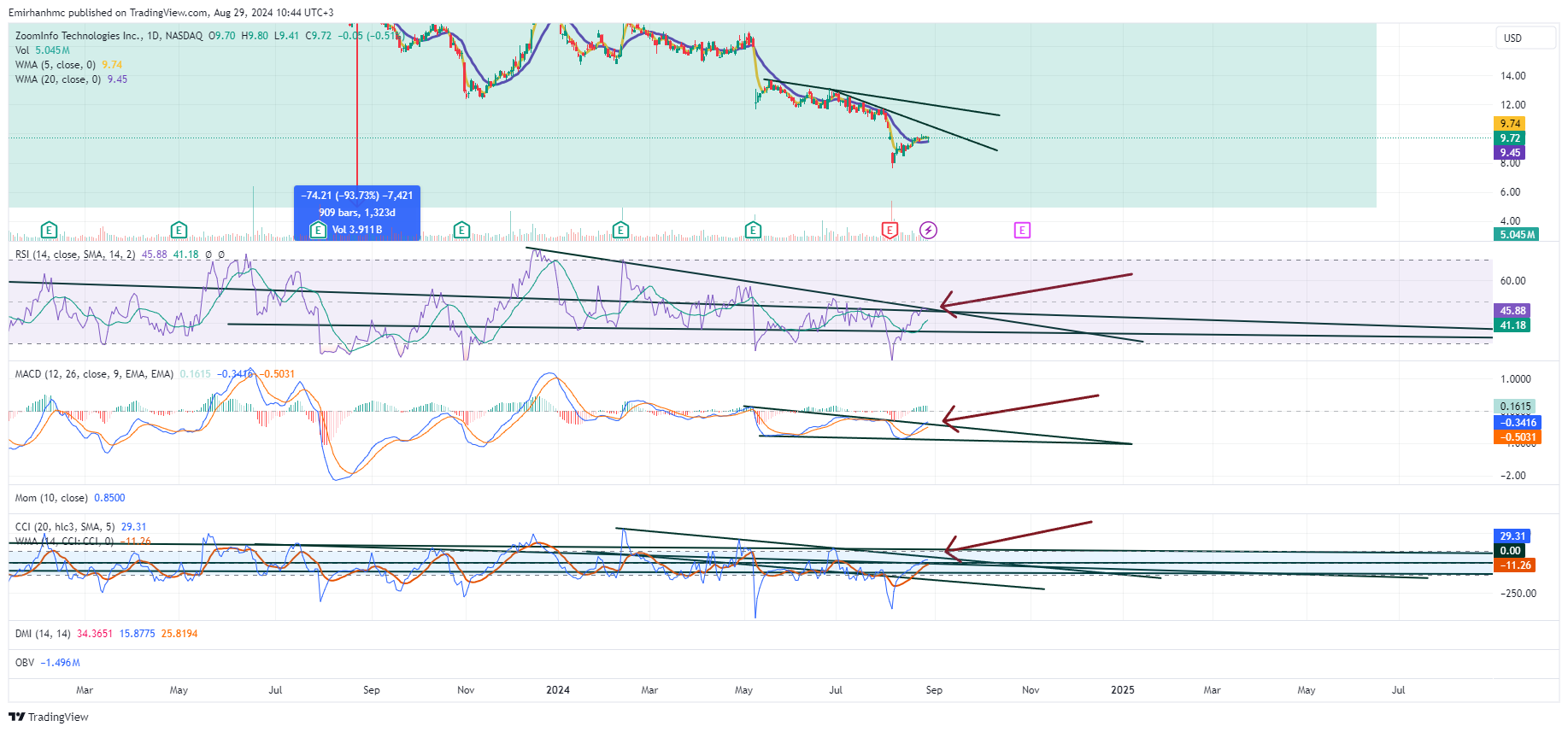Click the 1.0000 MACD scale value
Viewport: 1568px width, 732px height.
pos(1516,379)
